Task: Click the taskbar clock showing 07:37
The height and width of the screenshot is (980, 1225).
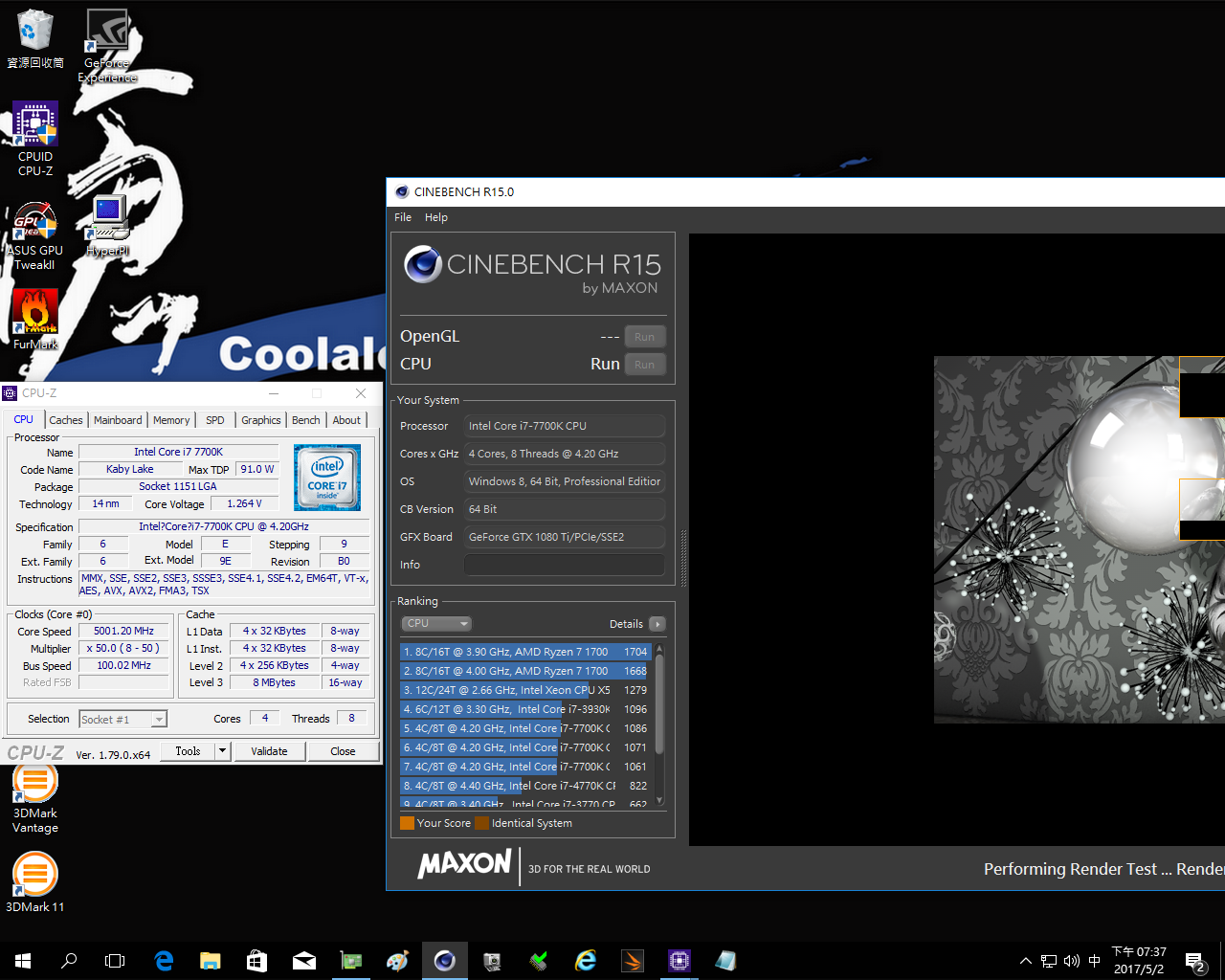Action: [1139, 961]
